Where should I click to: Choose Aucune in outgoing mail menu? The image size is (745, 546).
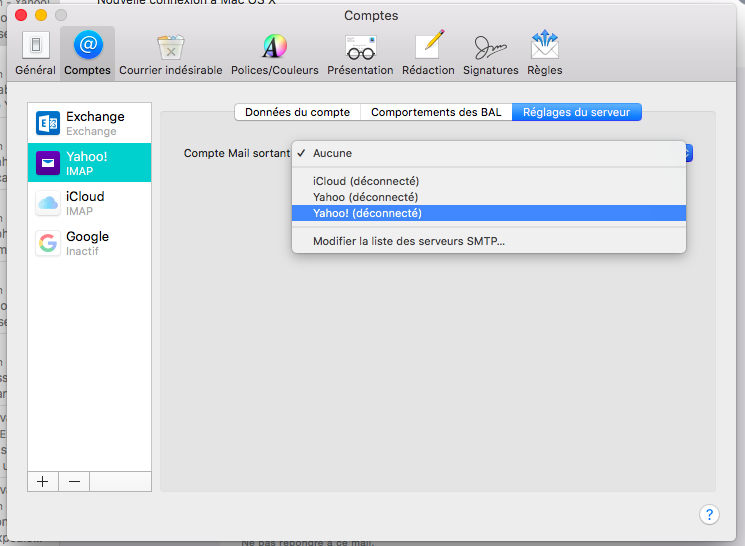(x=489, y=153)
